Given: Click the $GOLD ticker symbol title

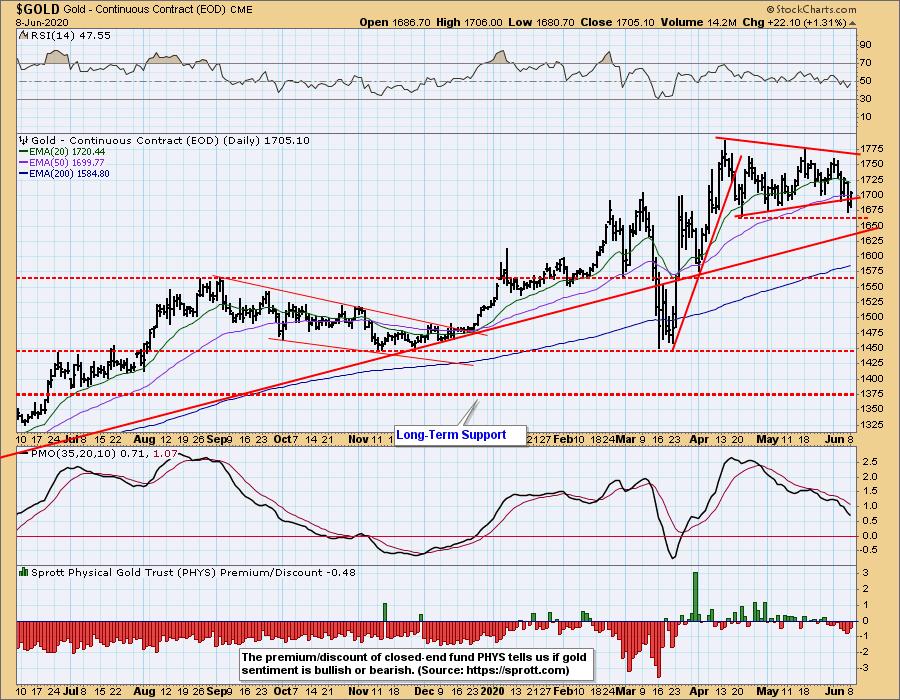Looking at the screenshot, I should click(x=37, y=9).
